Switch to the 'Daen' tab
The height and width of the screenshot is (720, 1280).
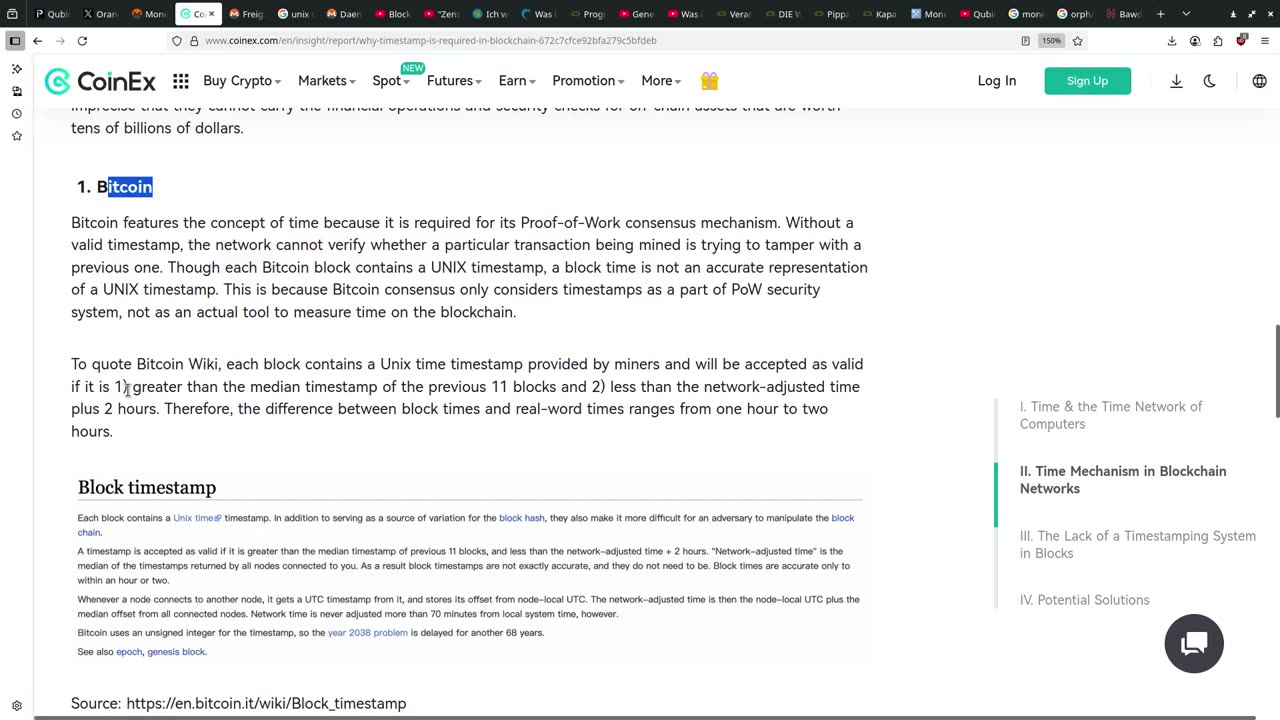[344, 14]
